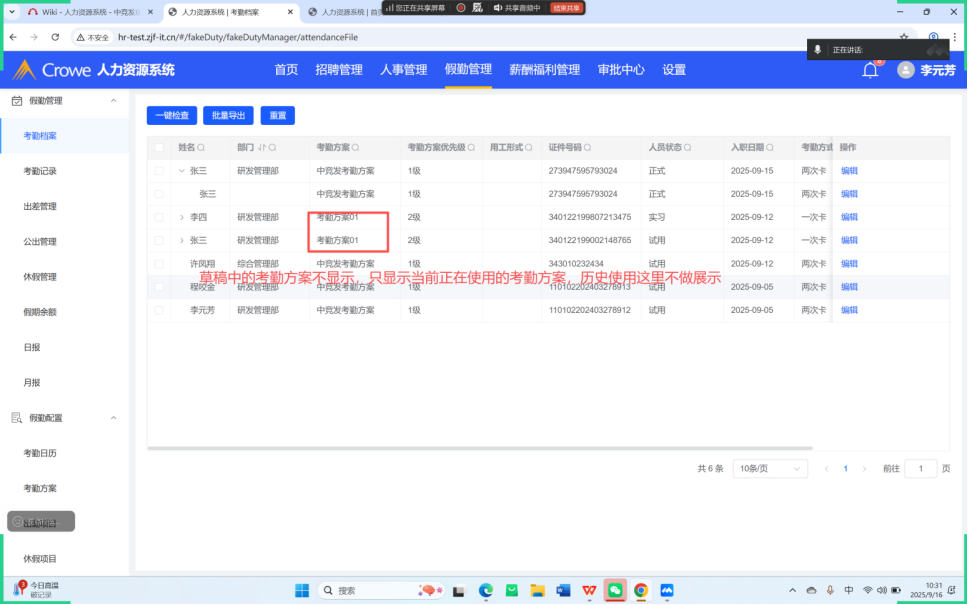Select the checkbox for 许凤翔 row

pyautogui.click(x=159, y=264)
